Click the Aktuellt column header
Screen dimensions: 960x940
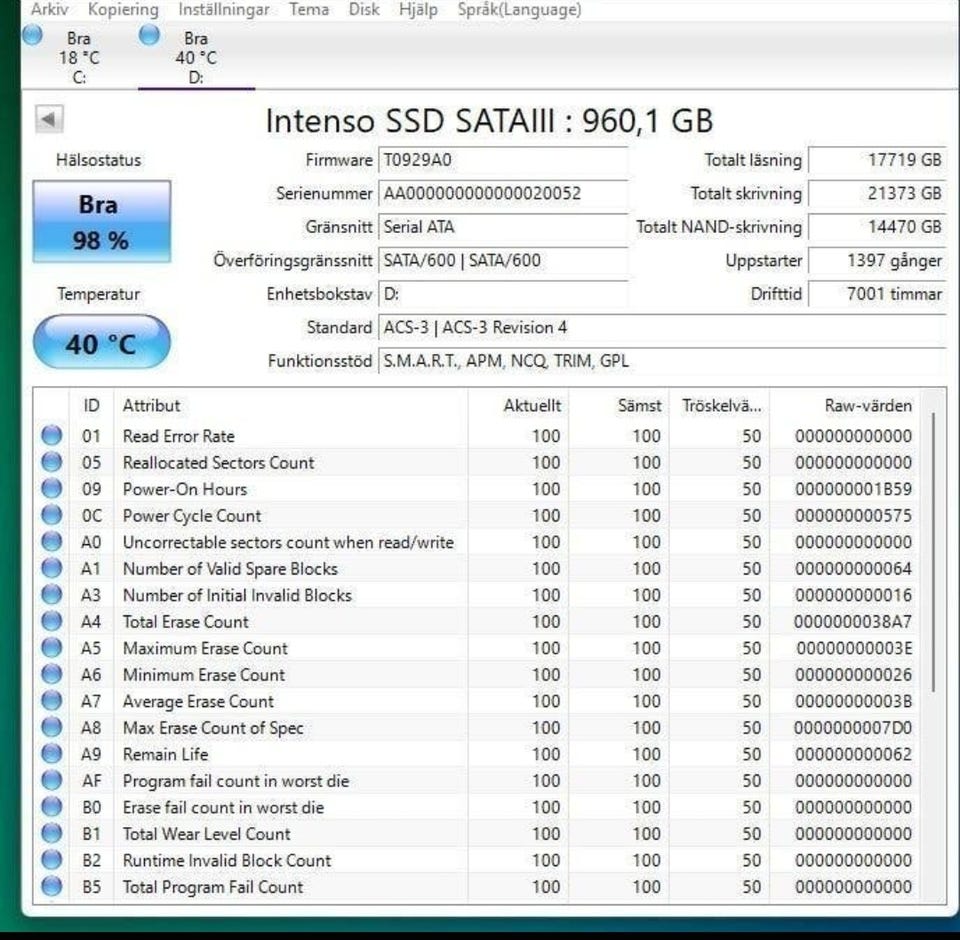(x=519, y=405)
